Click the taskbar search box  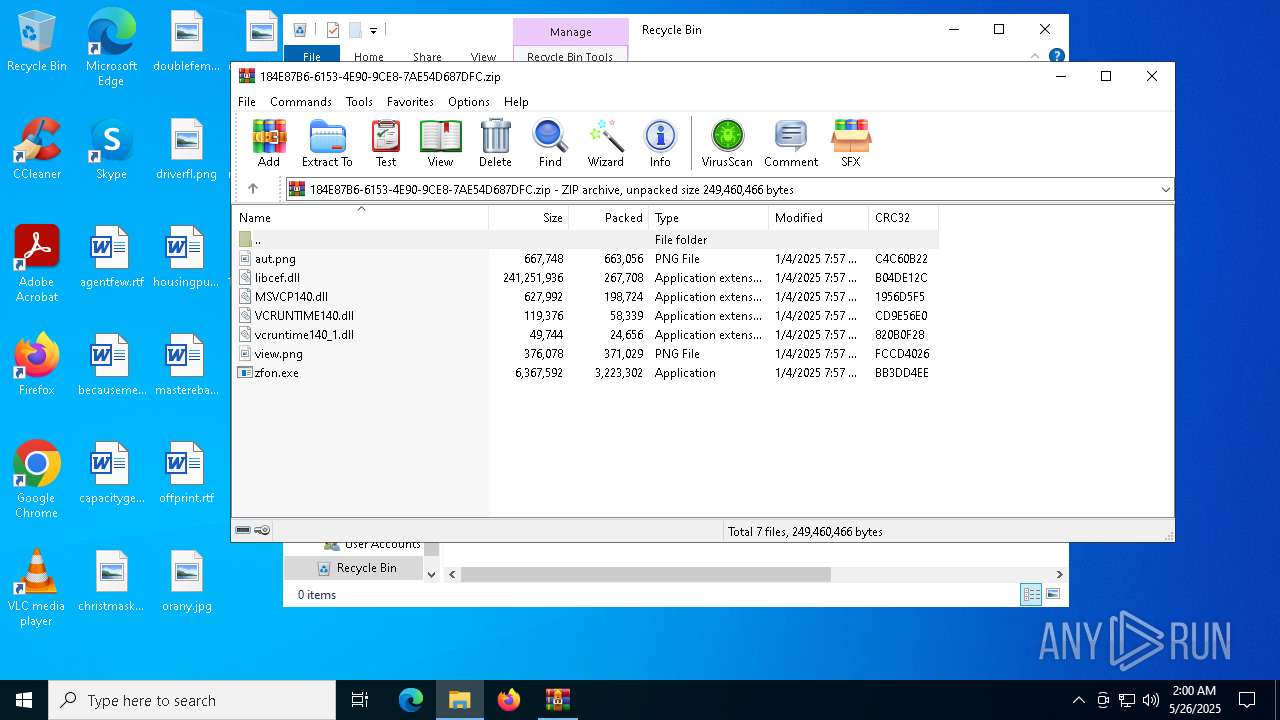[192, 700]
